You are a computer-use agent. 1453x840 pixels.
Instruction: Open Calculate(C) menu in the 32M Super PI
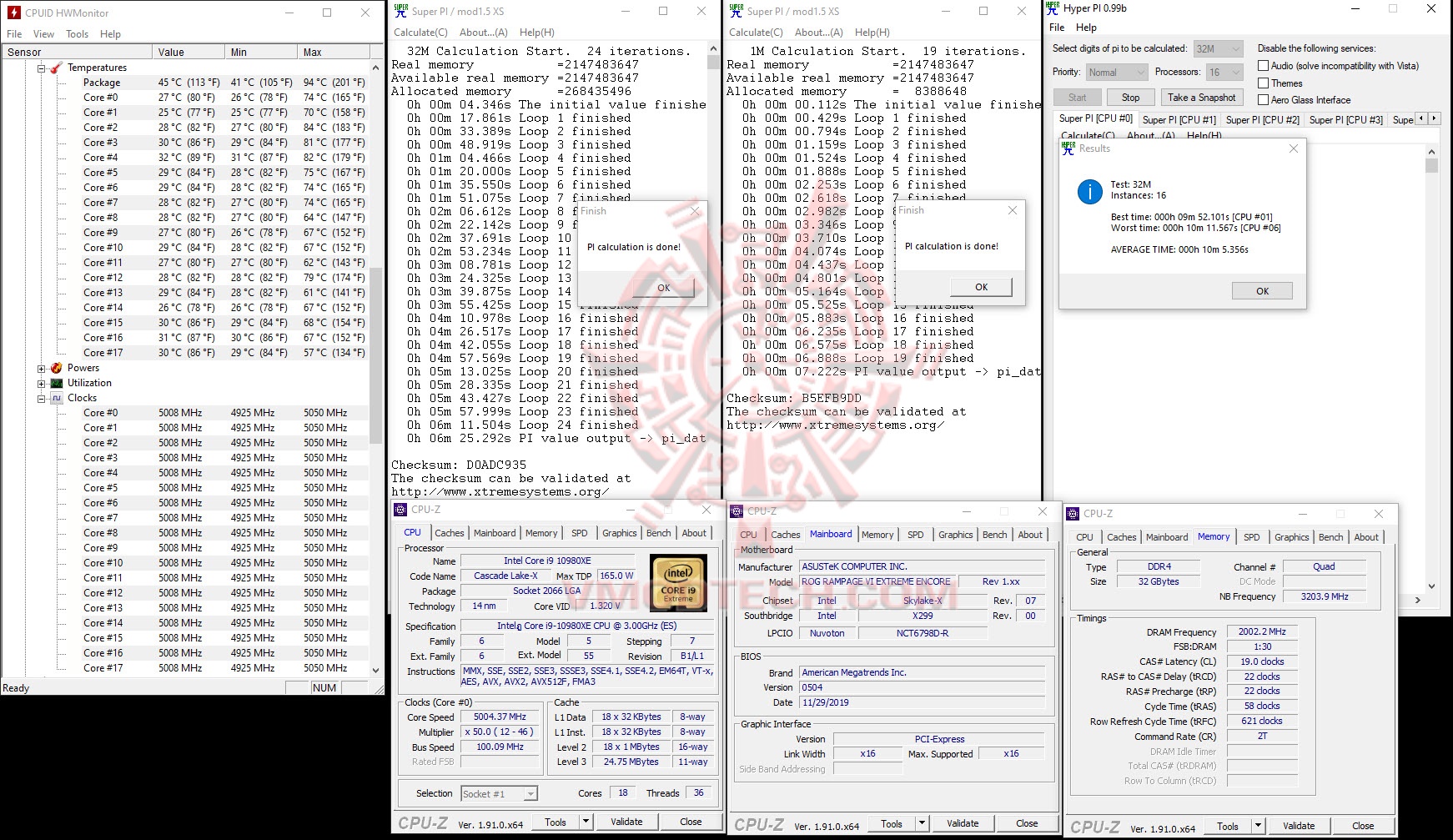(x=420, y=33)
